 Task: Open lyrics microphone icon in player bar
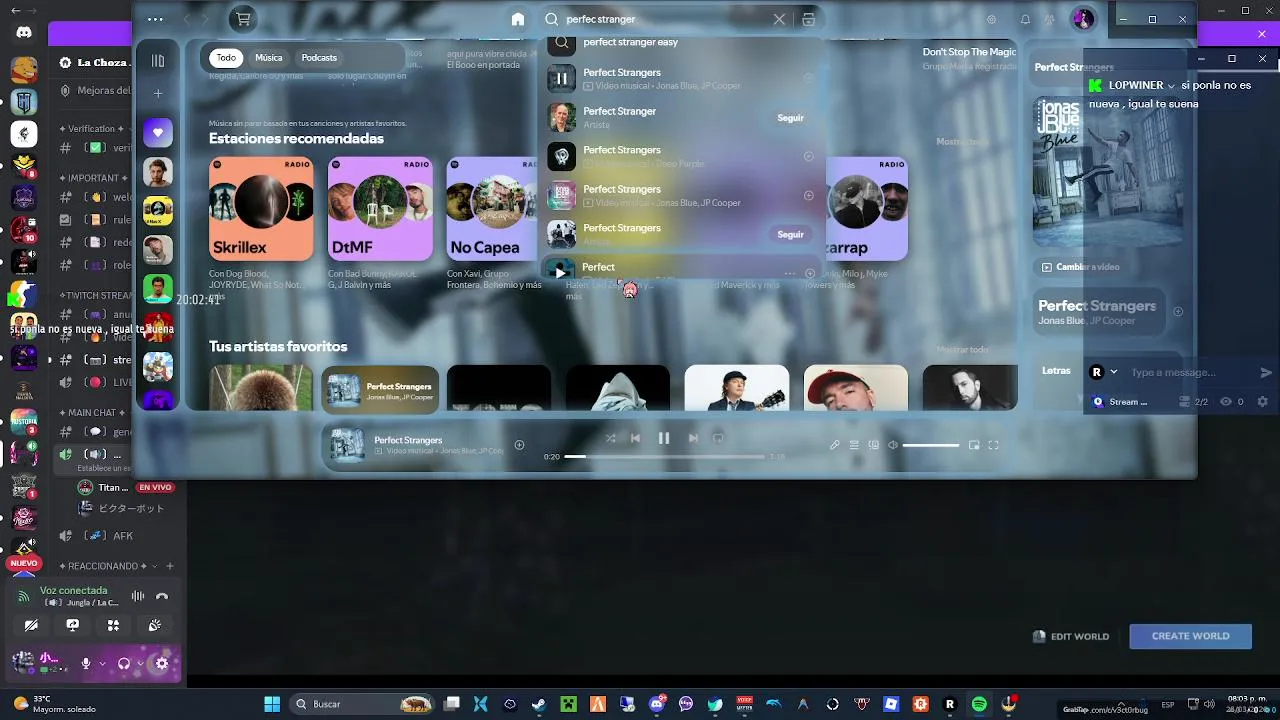(x=834, y=445)
